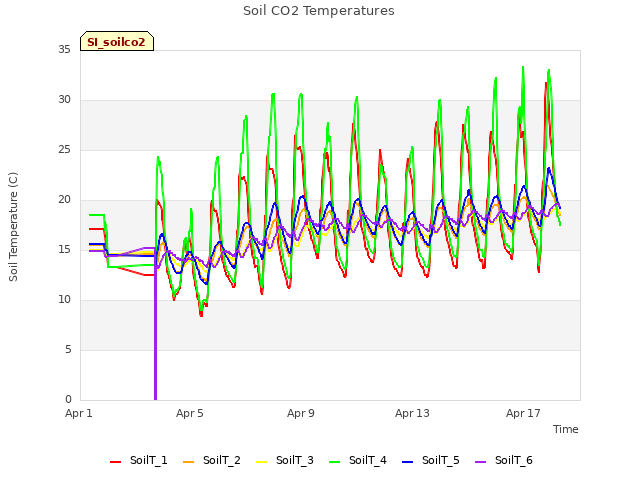This screenshot has width=640, height=480.
Task: Click the 10 y-axis tick label
Action: [x=64, y=300]
